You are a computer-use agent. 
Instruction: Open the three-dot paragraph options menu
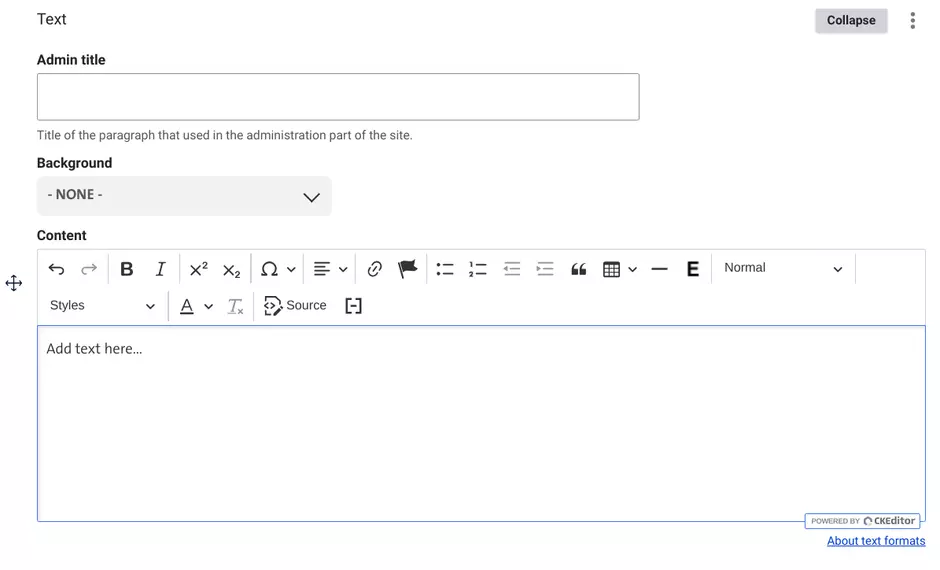tap(912, 20)
